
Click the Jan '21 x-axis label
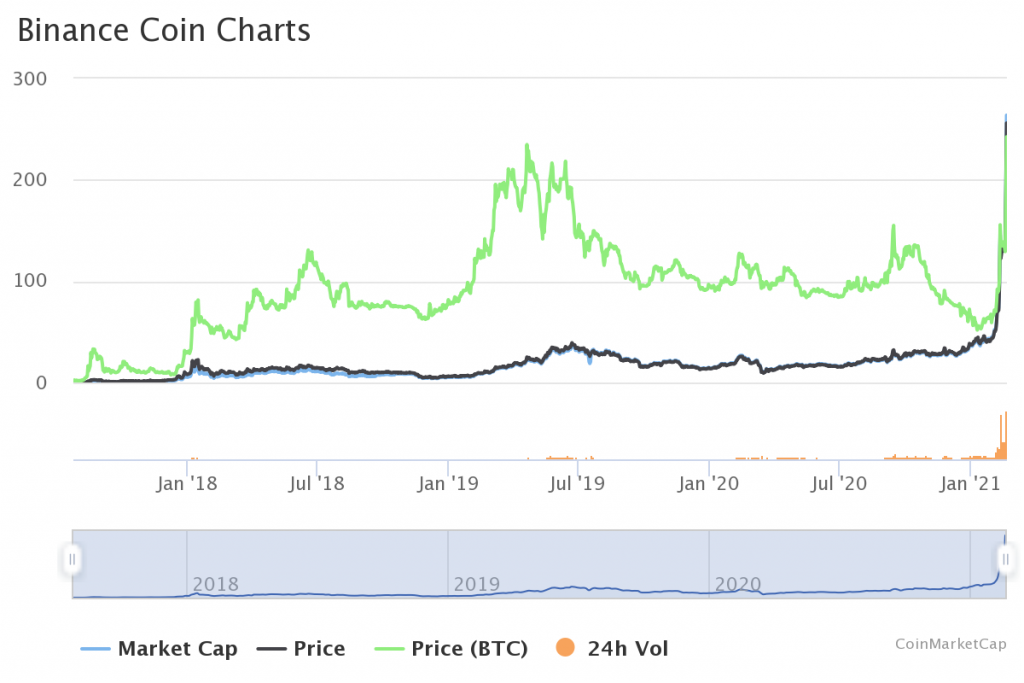970,485
